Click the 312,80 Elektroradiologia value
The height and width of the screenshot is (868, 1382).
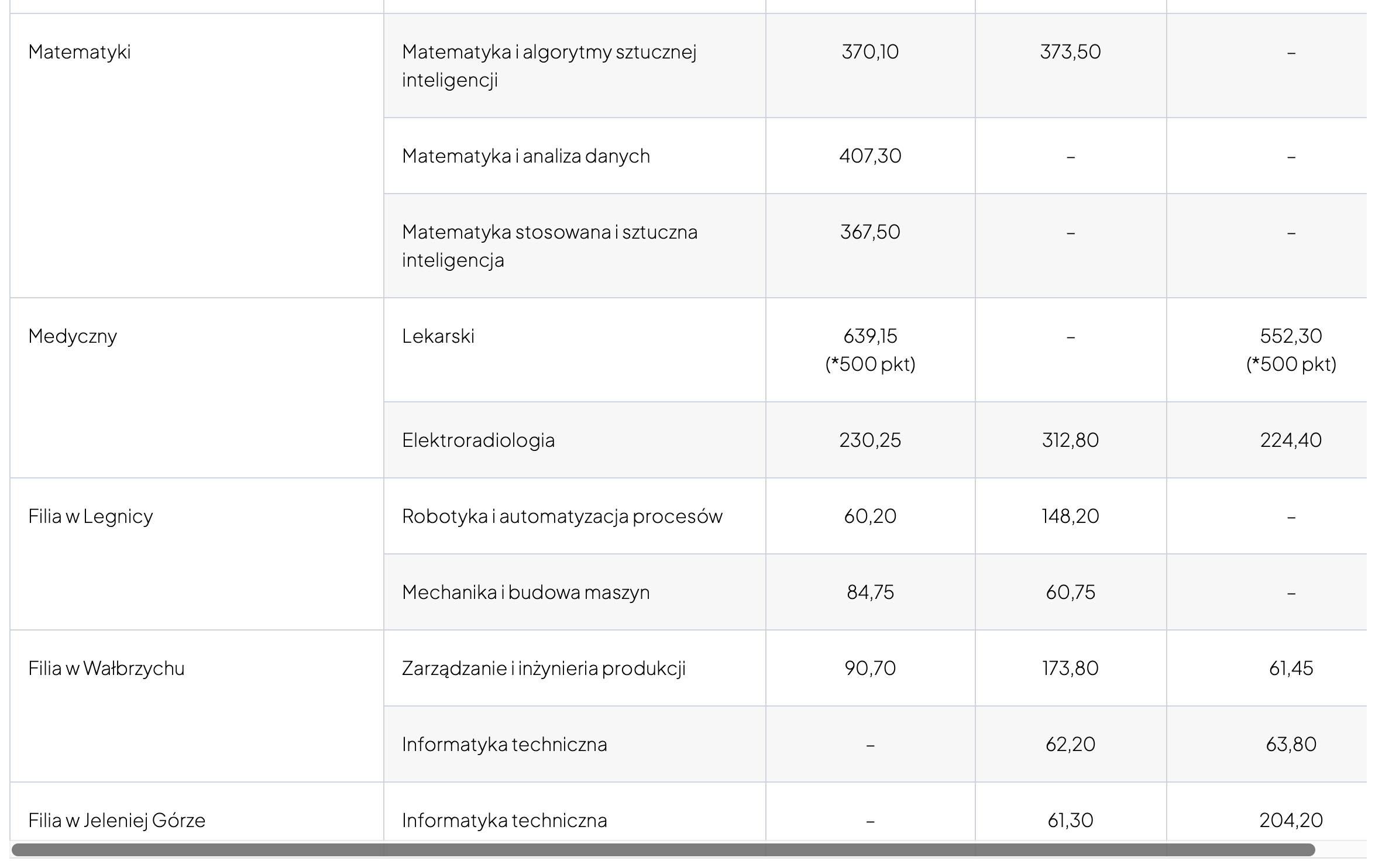1070,440
